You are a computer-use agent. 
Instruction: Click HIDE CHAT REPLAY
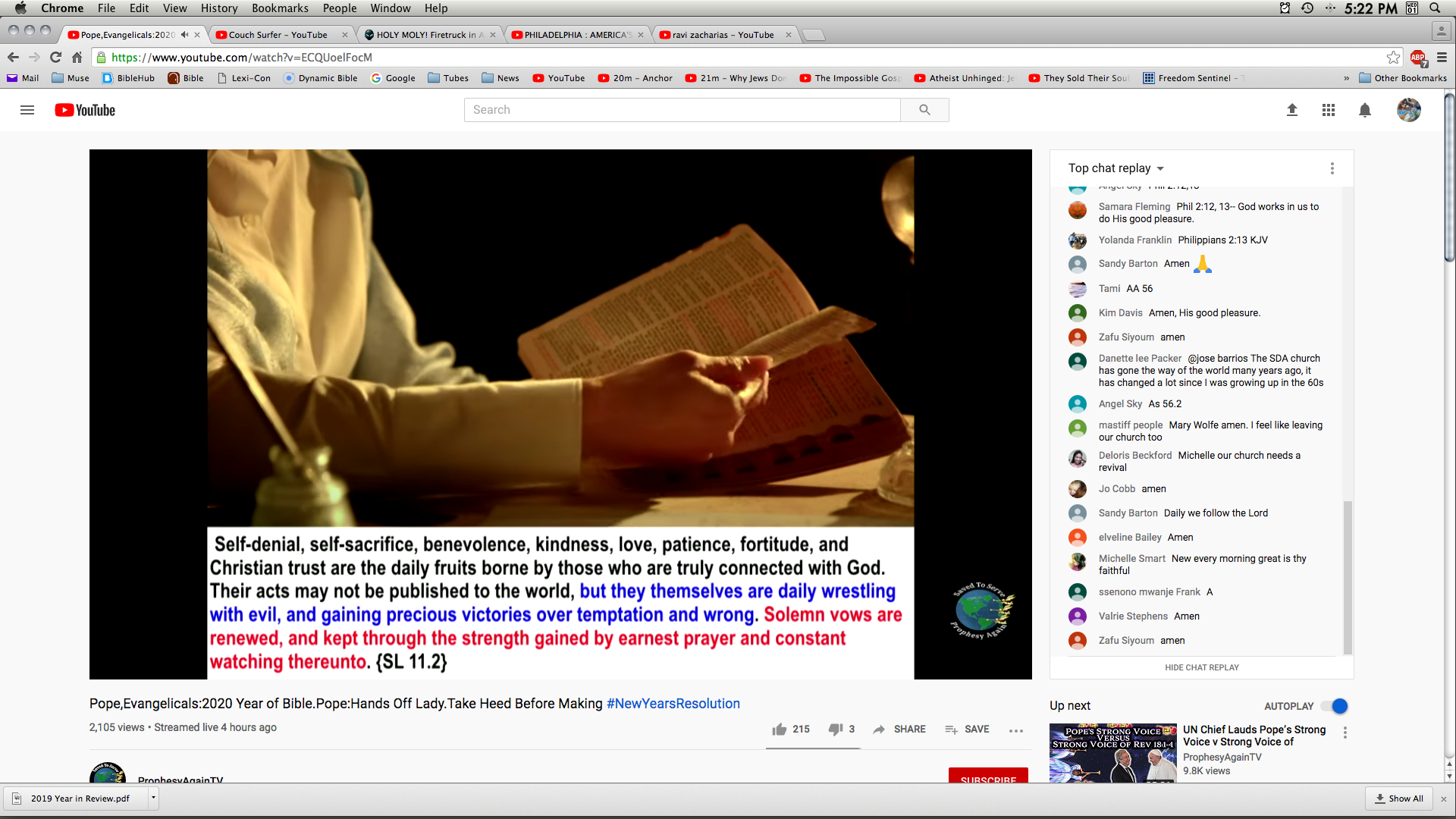pyautogui.click(x=1201, y=667)
